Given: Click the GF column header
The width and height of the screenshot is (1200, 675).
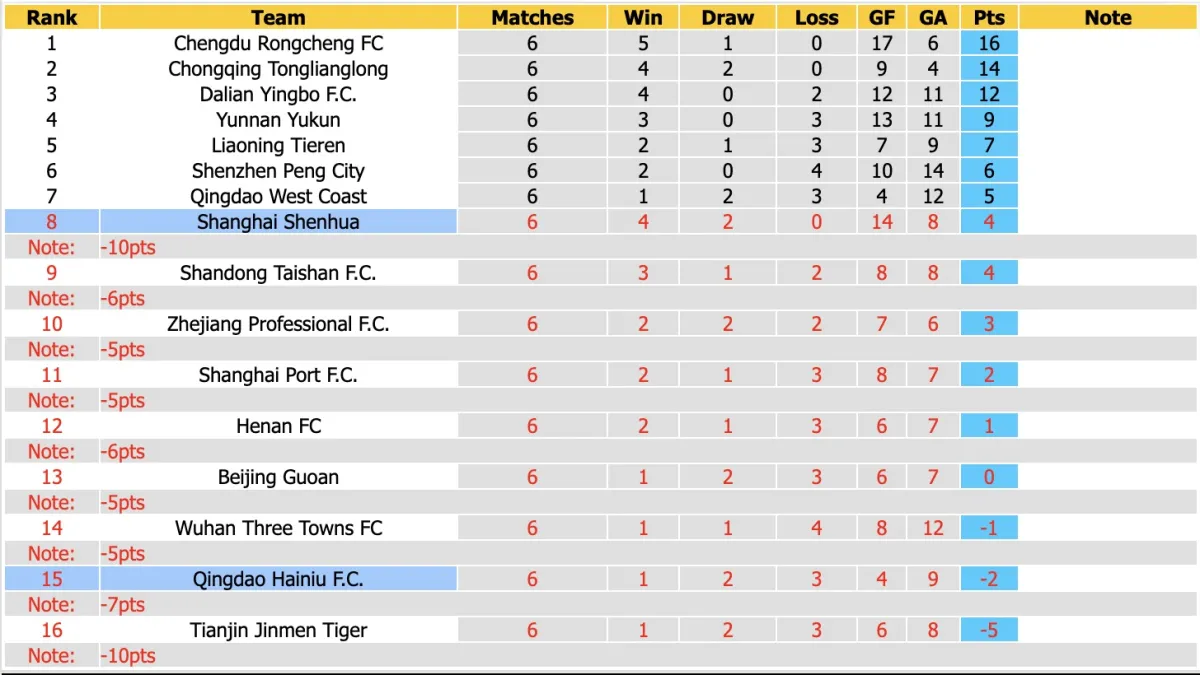Looking at the screenshot, I should click(x=882, y=17).
